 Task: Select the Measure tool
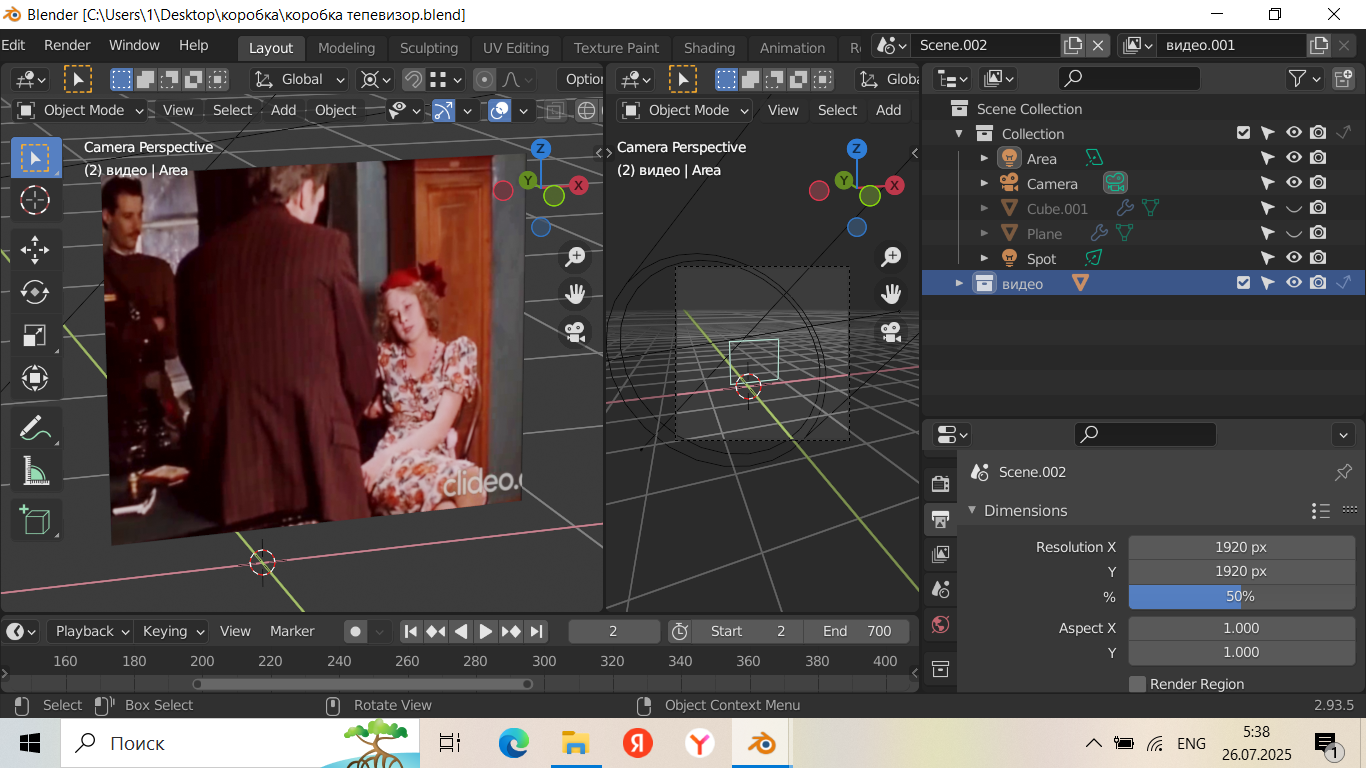[35, 471]
